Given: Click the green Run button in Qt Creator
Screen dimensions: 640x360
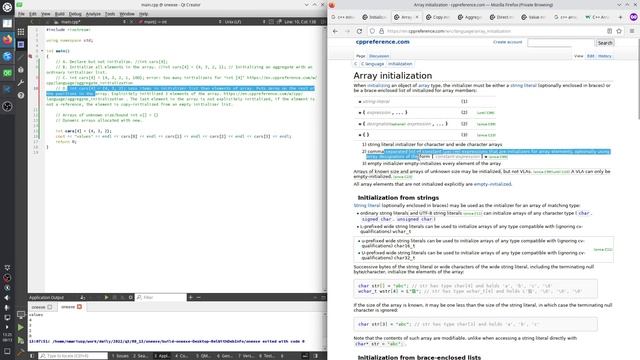Looking at the screenshot, I should (21, 327).
